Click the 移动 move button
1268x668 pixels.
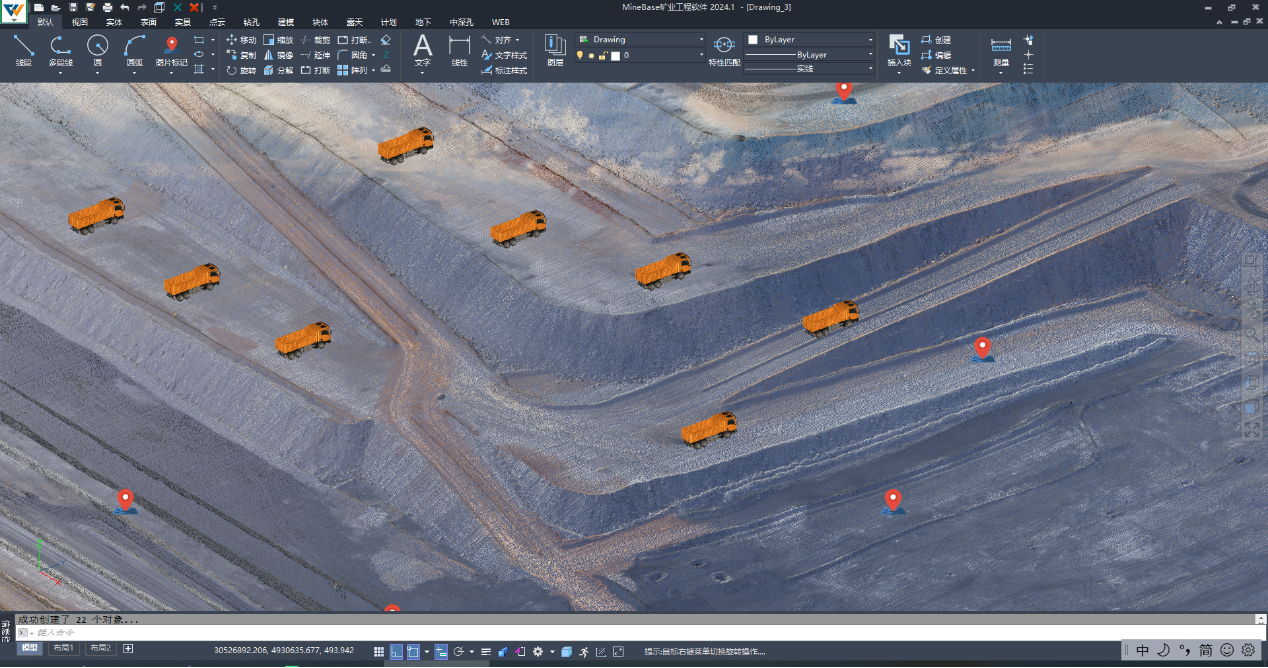coord(242,40)
